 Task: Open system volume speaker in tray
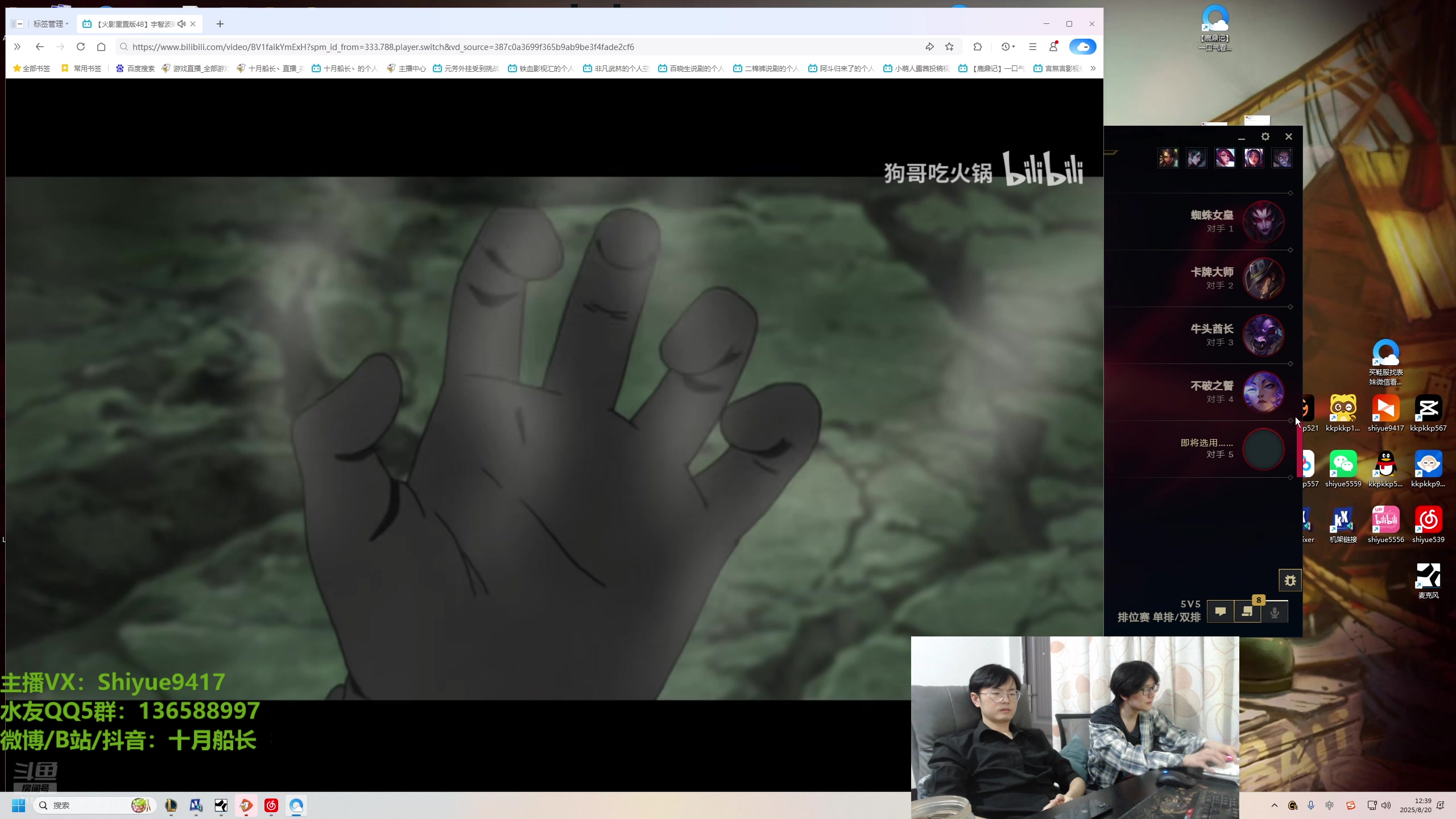coord(1386,805)
